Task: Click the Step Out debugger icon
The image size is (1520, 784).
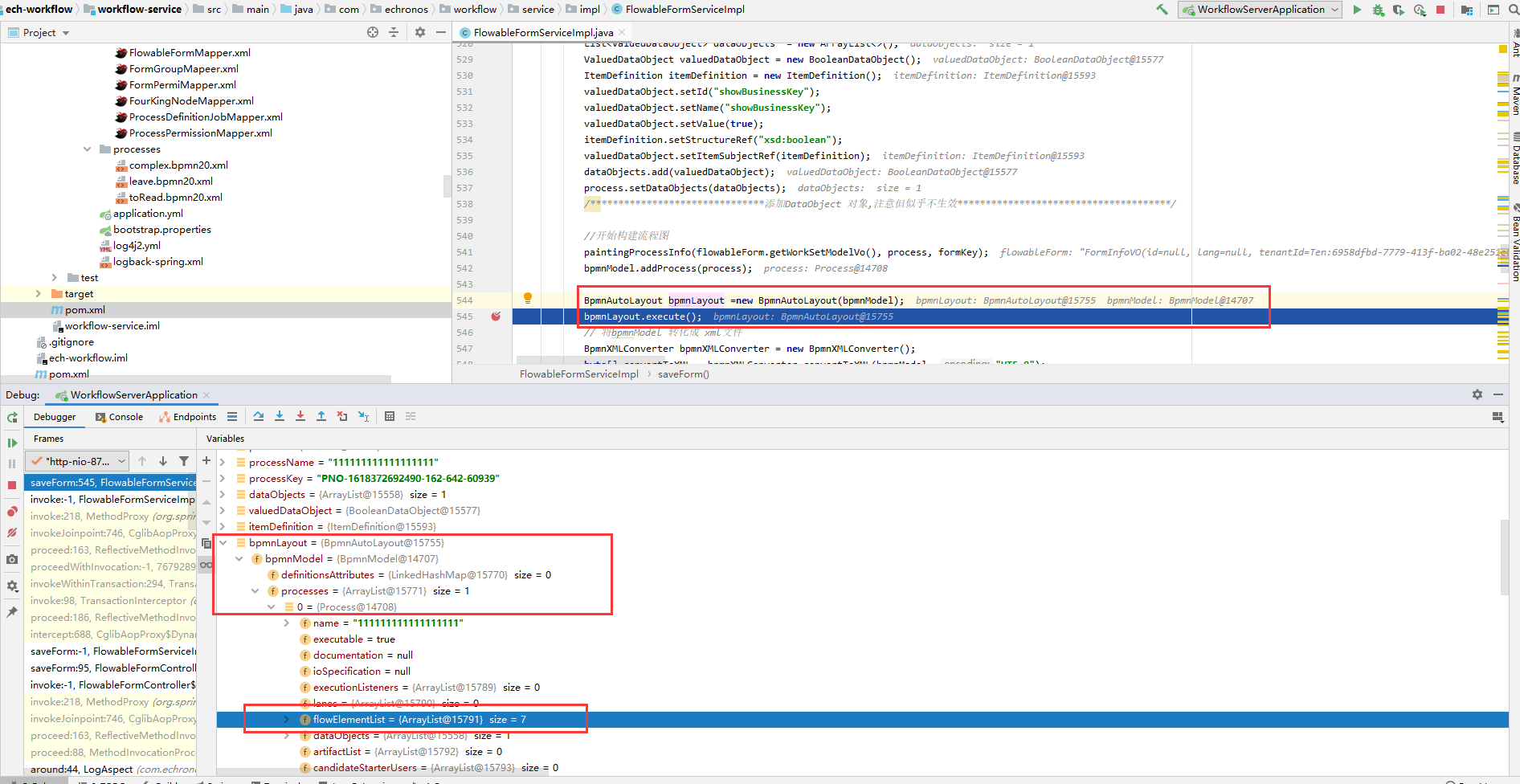Action: click(x=321, y=416)
